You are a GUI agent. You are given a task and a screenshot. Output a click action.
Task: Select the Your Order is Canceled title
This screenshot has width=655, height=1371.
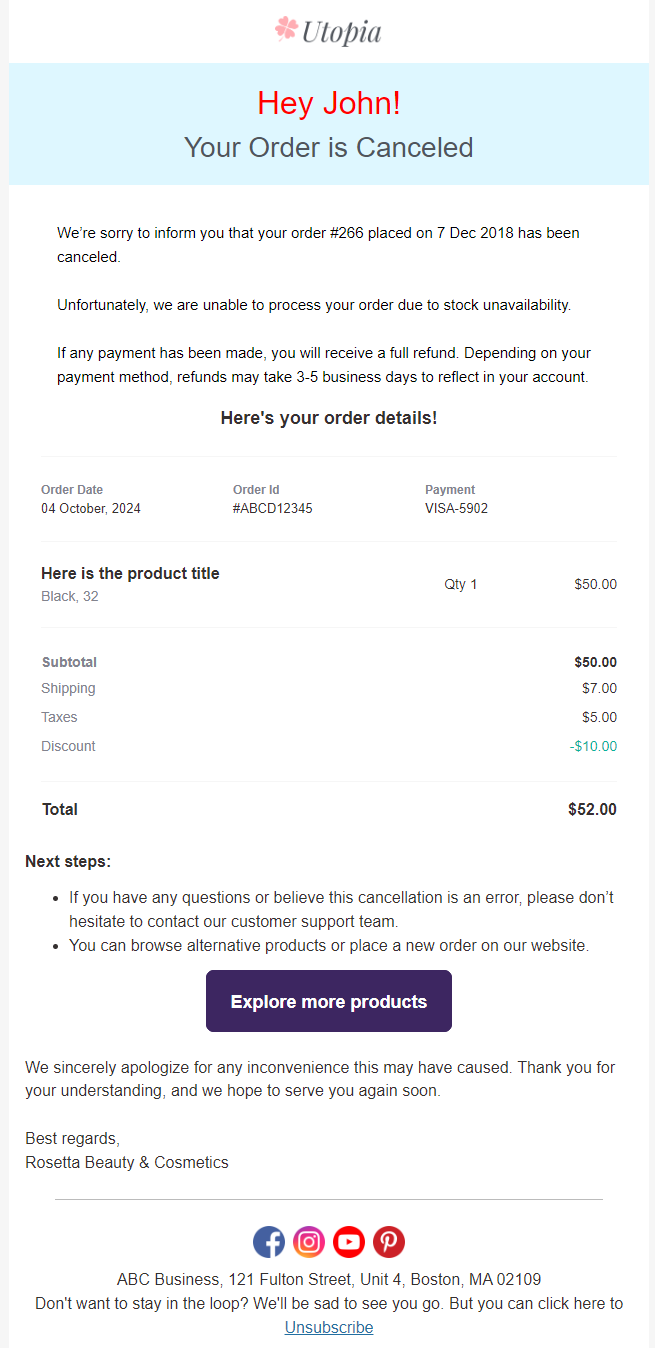pos(329,147)
